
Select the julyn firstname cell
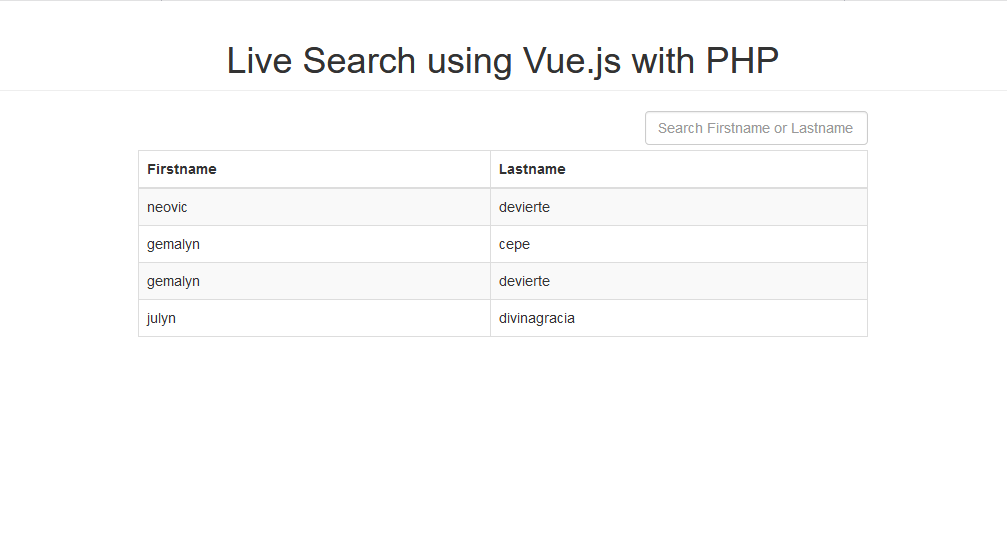click(x=161, y=318)
